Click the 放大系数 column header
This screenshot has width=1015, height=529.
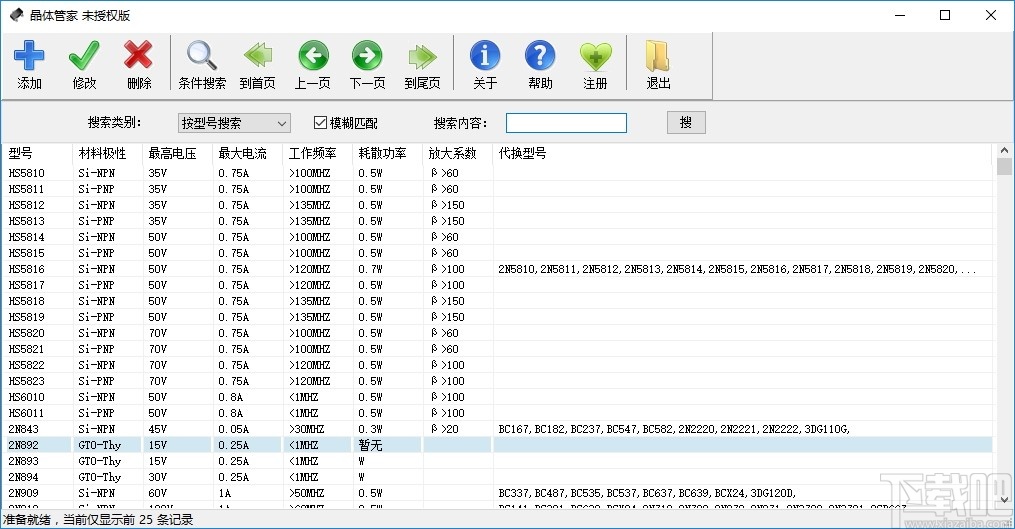(452, 153)
